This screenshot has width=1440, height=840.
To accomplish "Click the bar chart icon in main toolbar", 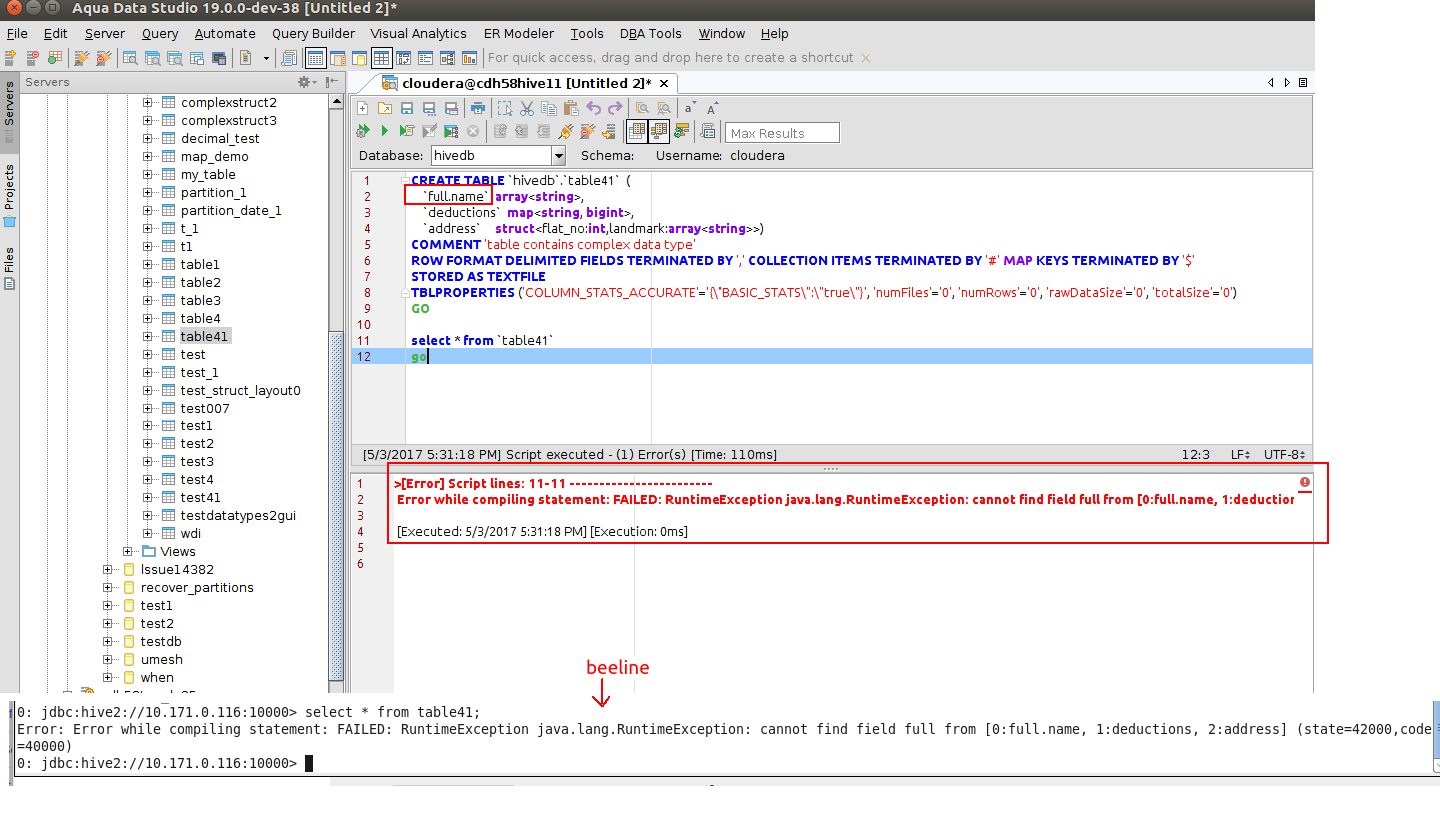I will point(469,58).
